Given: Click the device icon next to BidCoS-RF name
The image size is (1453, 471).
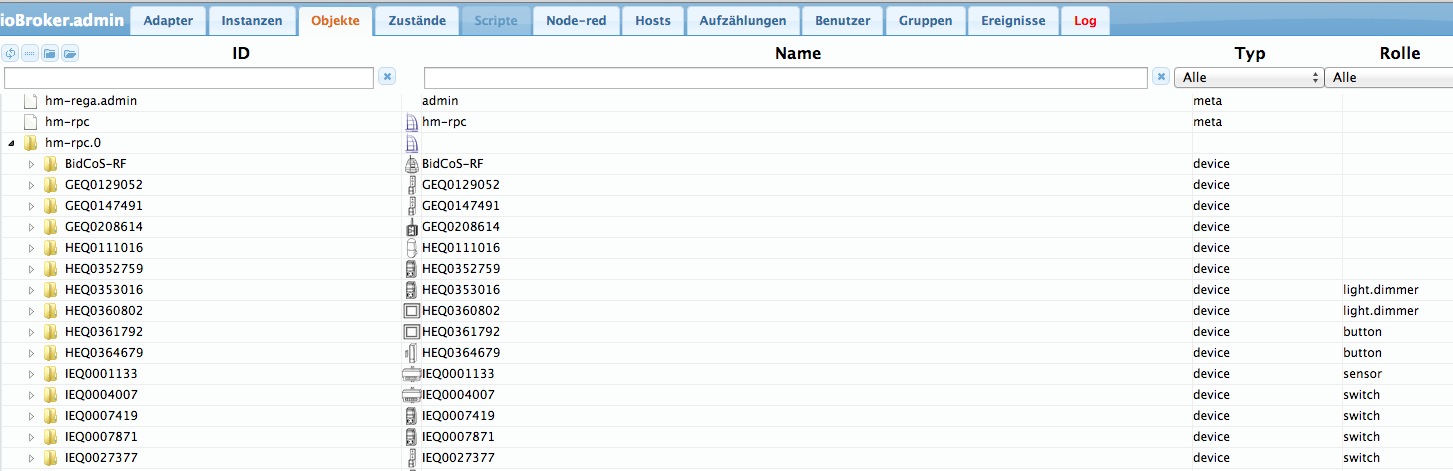Looking at the screenshot, I should click(x=411, y=164).
